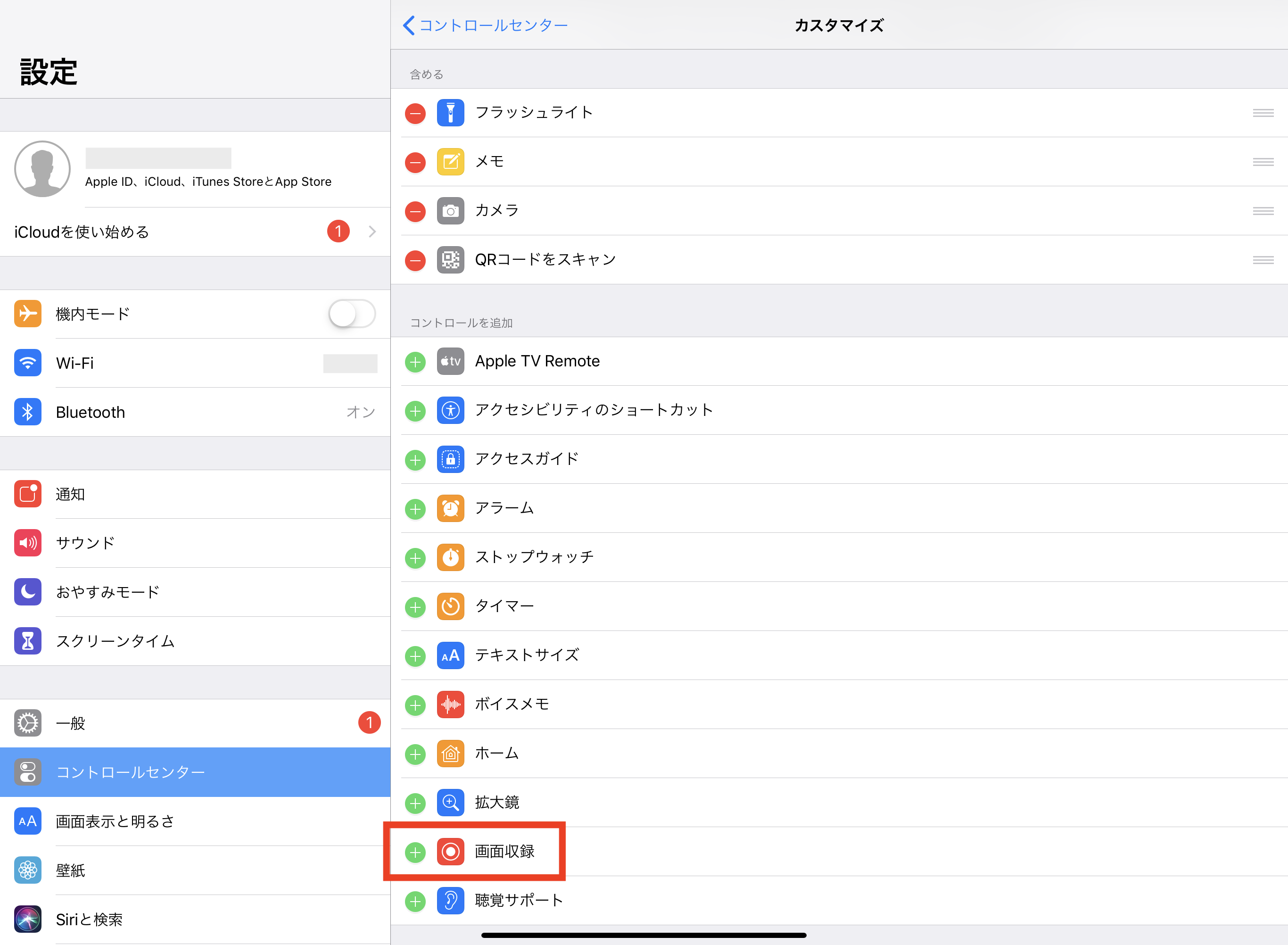This screenshot has height=945, width=1288.
Task: Click the アクセスガイド lock icon
Action: (x=451, y=459)
